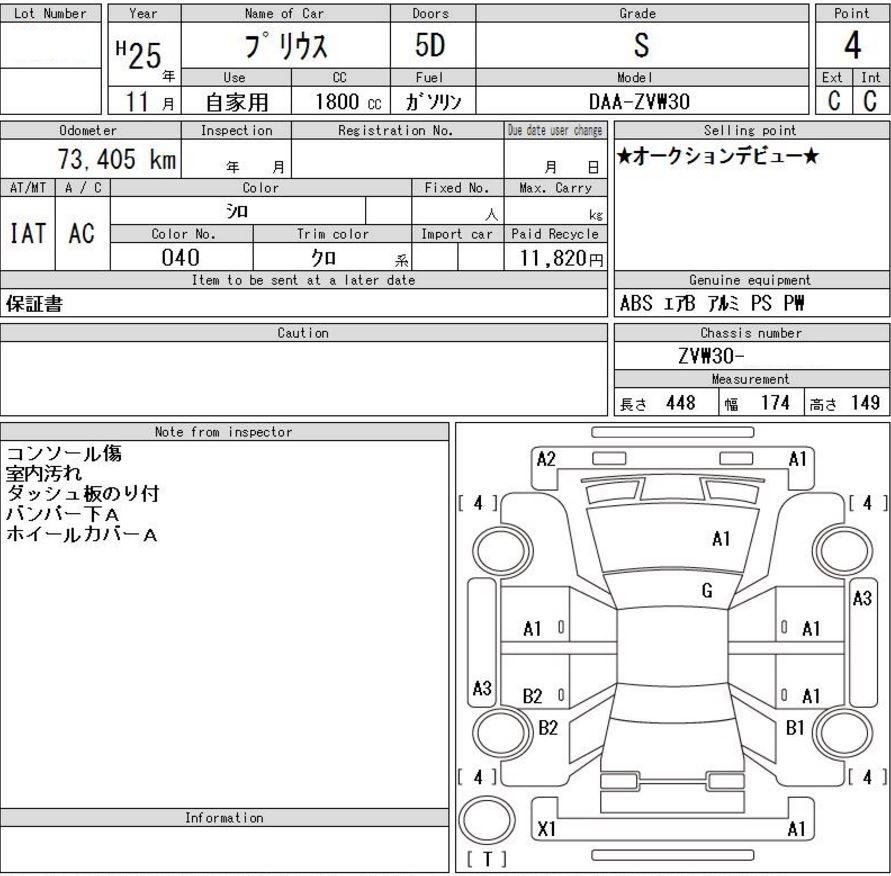
Task: Click the Measurement header
Action: click(750, 379)
